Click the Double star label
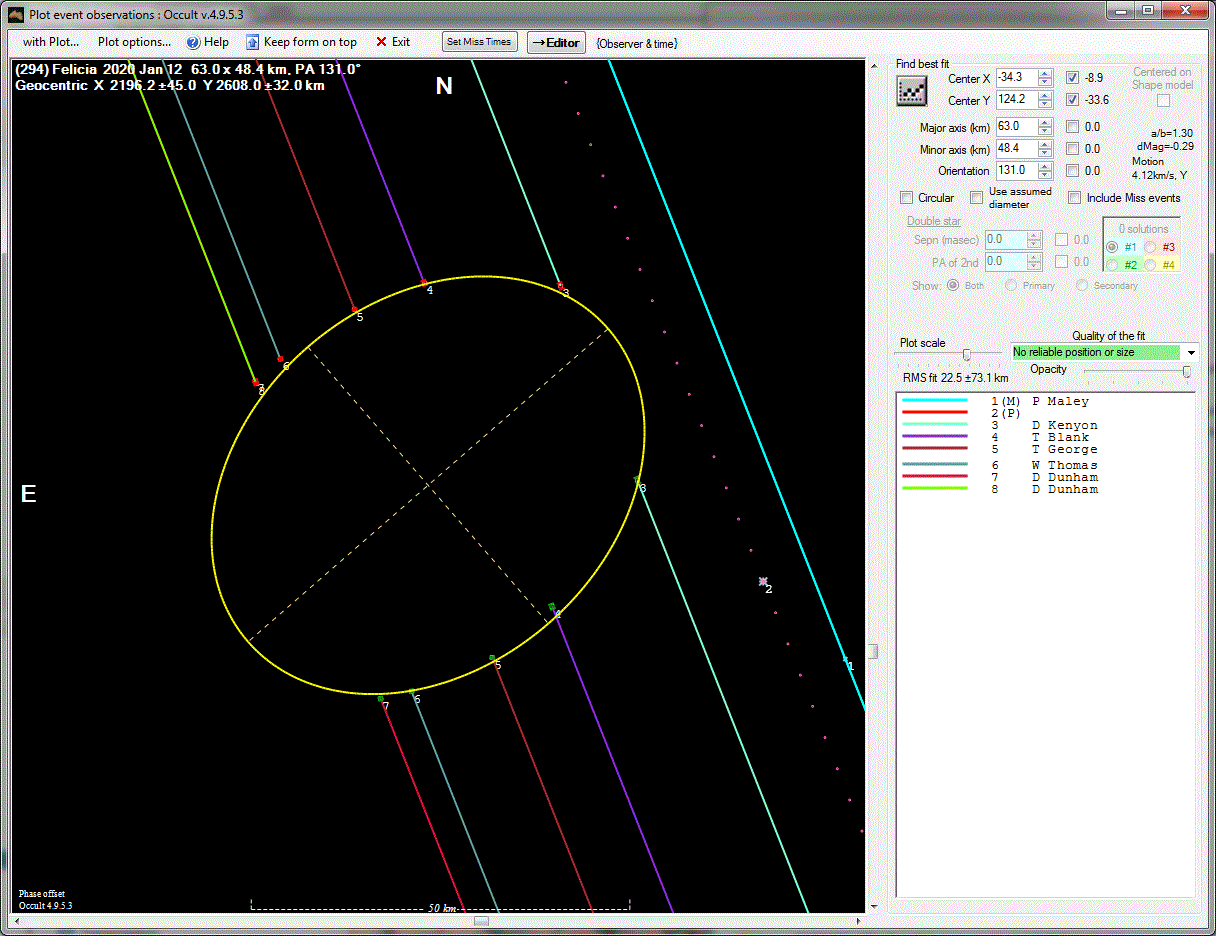The image size is (1216, 936). (934, 221)
